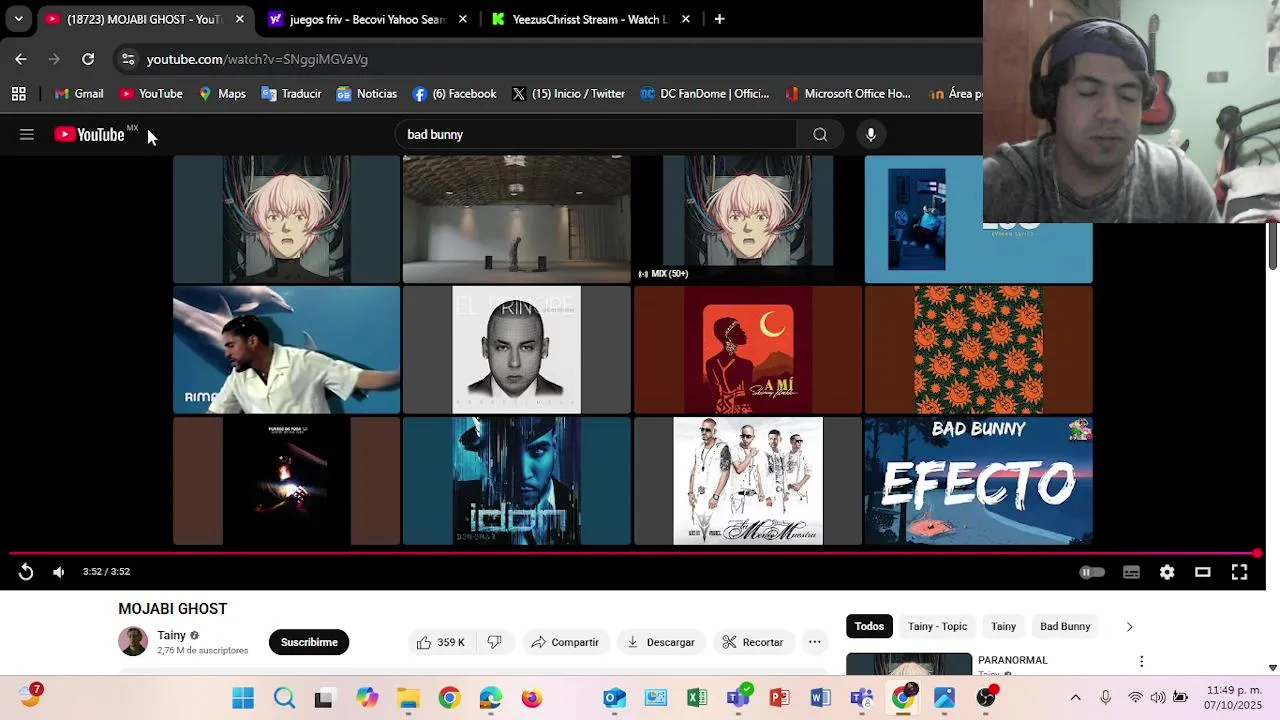Viewport: 1280px width, 720px height.
Task: Open the taskbar clock and date
Action: tap(1234, 698)
